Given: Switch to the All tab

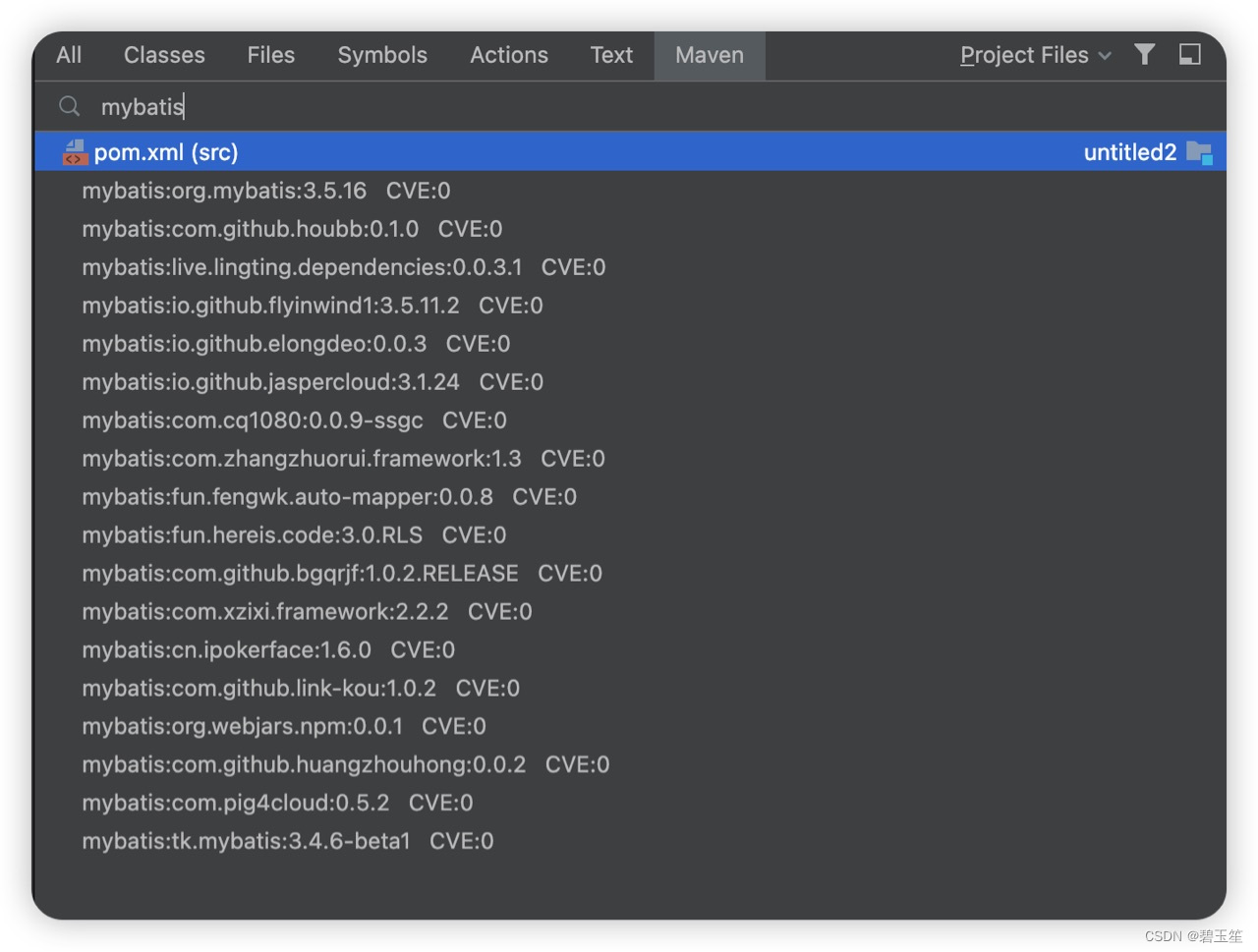Looking at the screenshot, I should tap(69, 55).
